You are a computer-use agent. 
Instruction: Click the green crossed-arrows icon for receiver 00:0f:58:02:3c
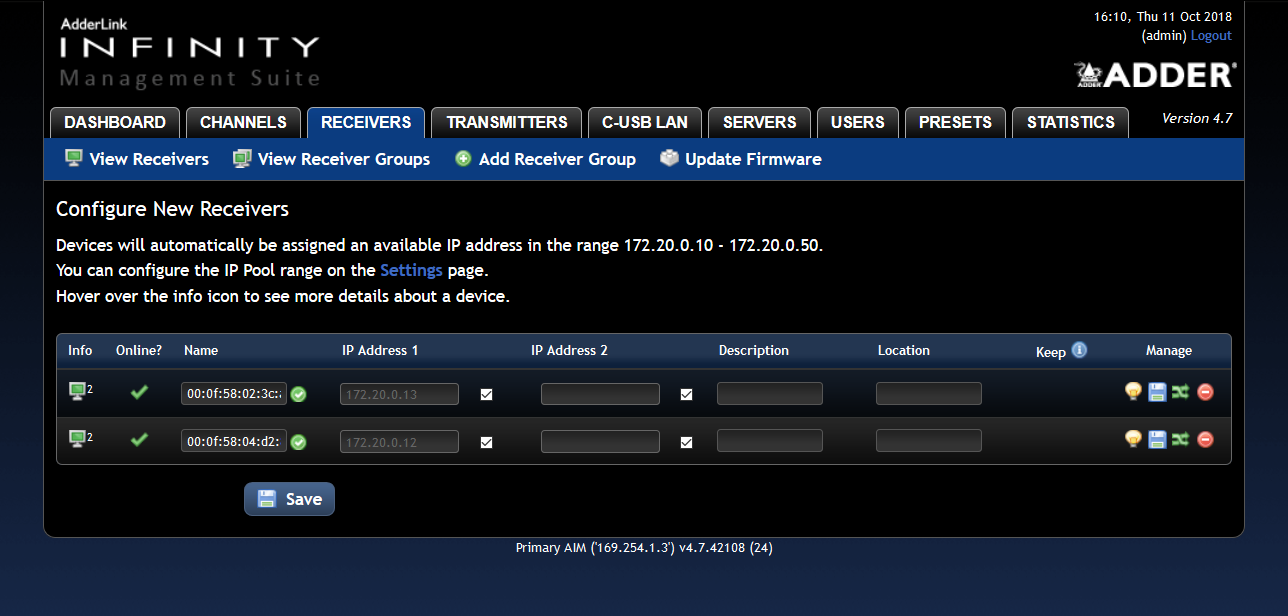(x=1180, y=392)
